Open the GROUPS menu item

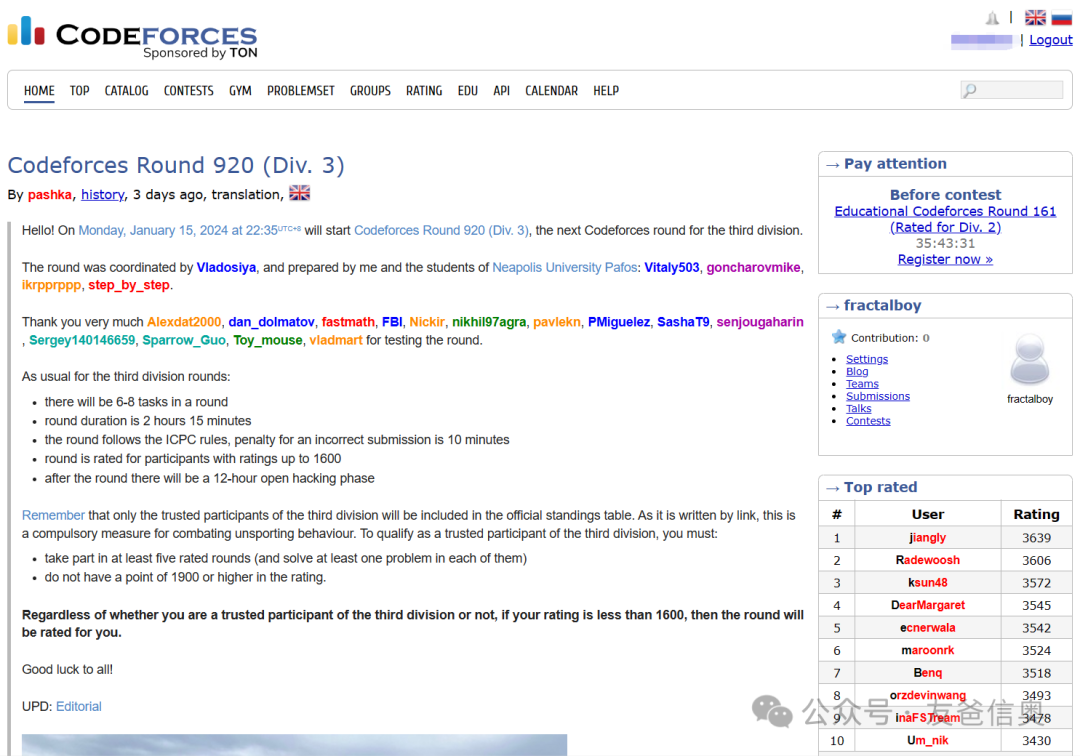click(370, 91)
